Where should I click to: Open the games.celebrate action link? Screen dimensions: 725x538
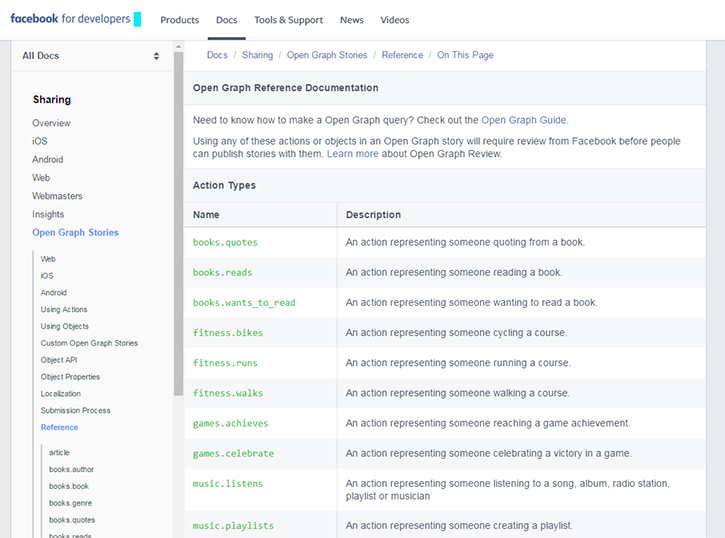(233, 453)
